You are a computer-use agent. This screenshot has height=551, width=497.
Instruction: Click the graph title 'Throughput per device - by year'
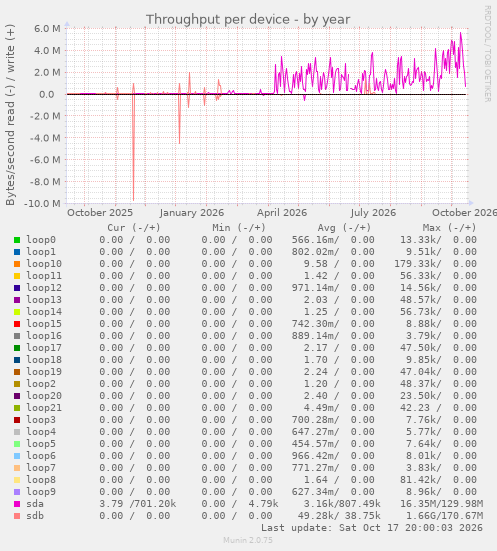tap(248, 20)
